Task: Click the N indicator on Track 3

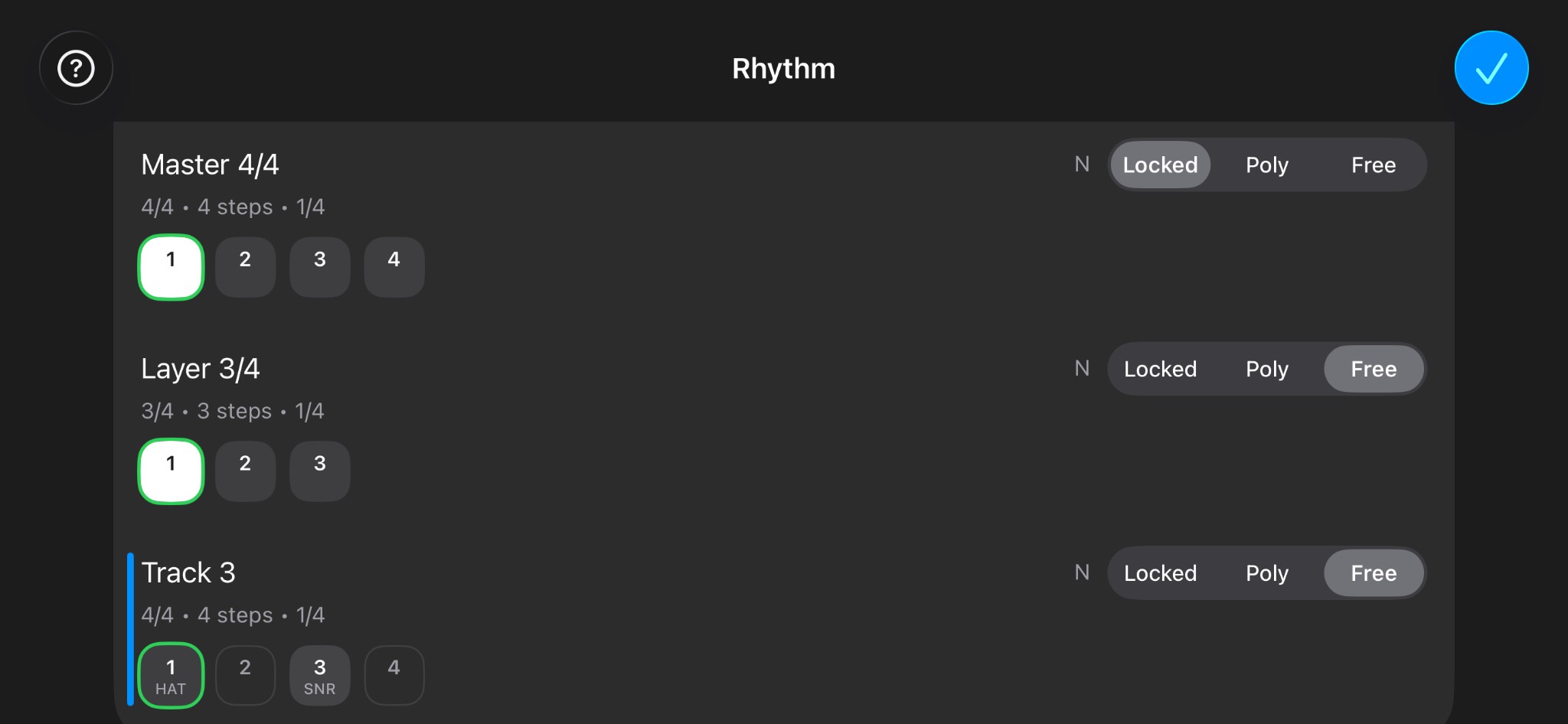Action: click(x=1082, y=572)
